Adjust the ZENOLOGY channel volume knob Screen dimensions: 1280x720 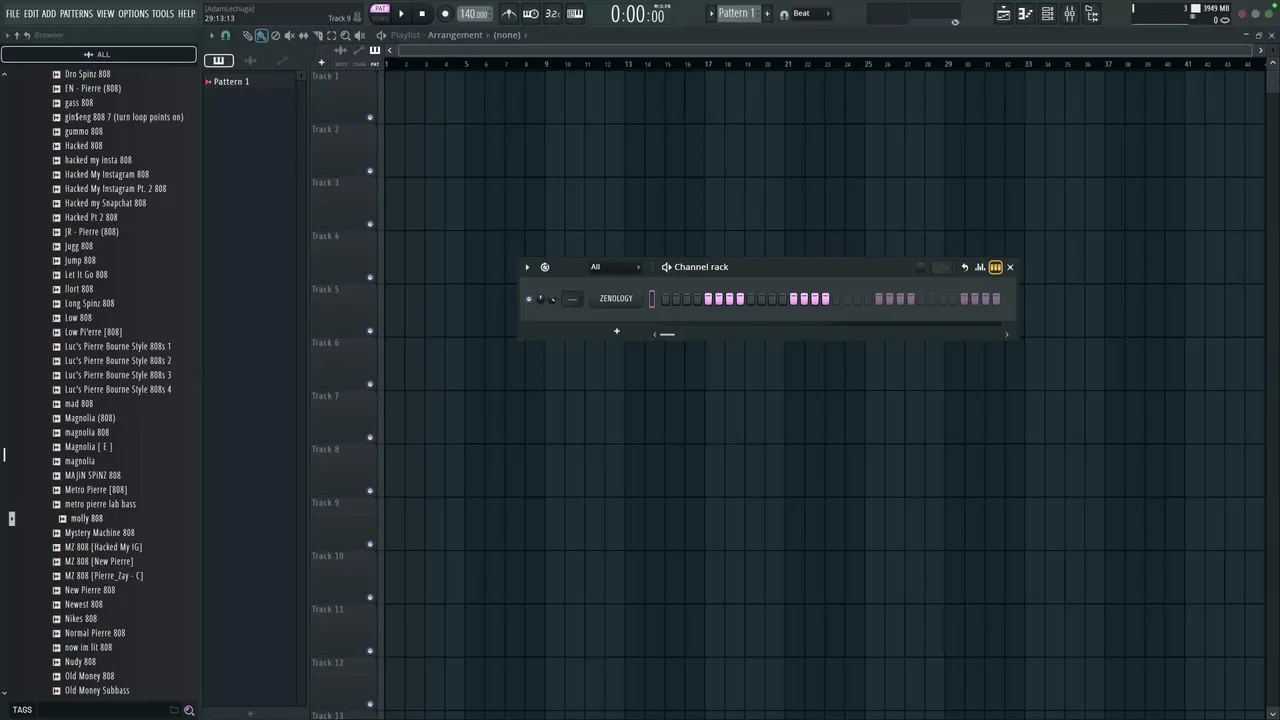553,299
